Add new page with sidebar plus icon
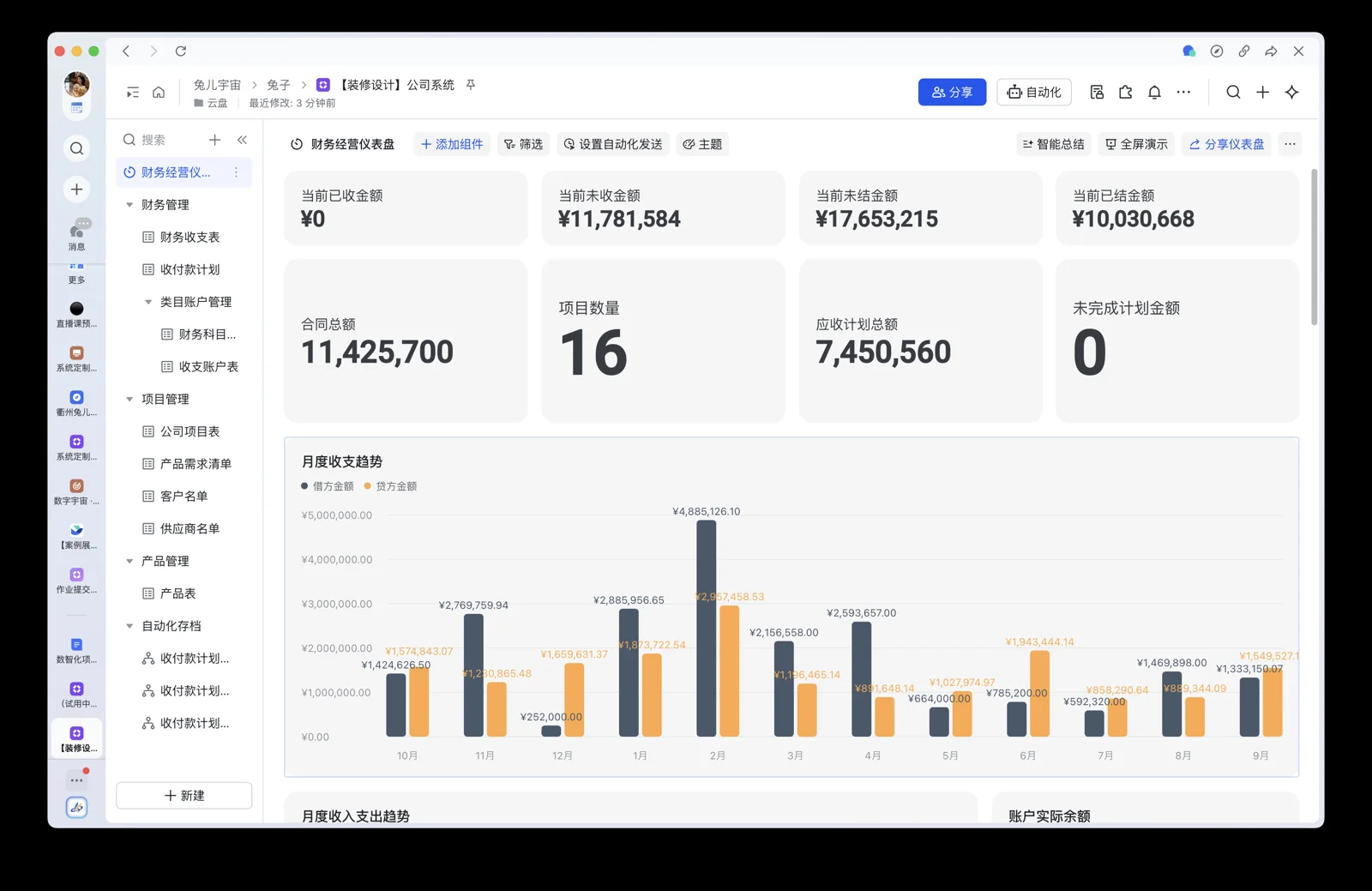Viewport: 1372px width, 891px height. coord(214,140)
